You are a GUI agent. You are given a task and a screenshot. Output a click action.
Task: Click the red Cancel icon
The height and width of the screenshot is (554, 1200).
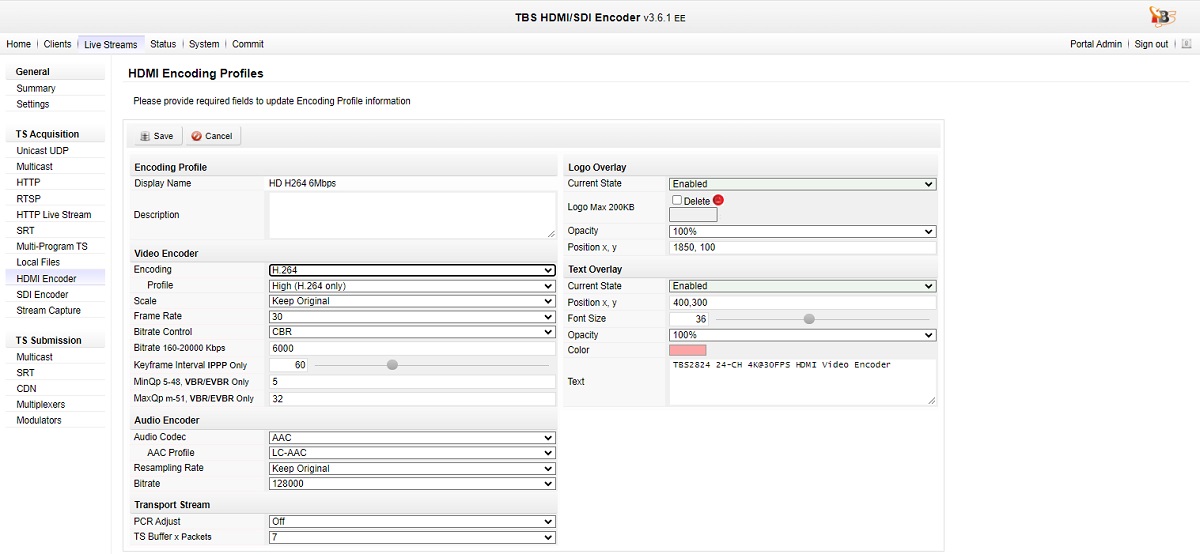tap(196, 136)
